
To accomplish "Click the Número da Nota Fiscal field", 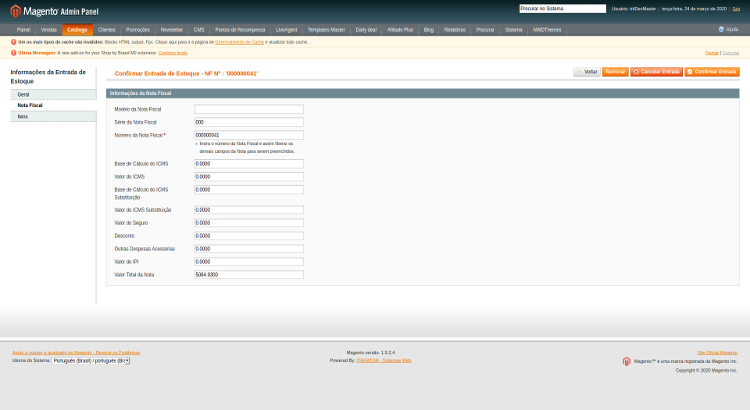I will tap(249, 135).
